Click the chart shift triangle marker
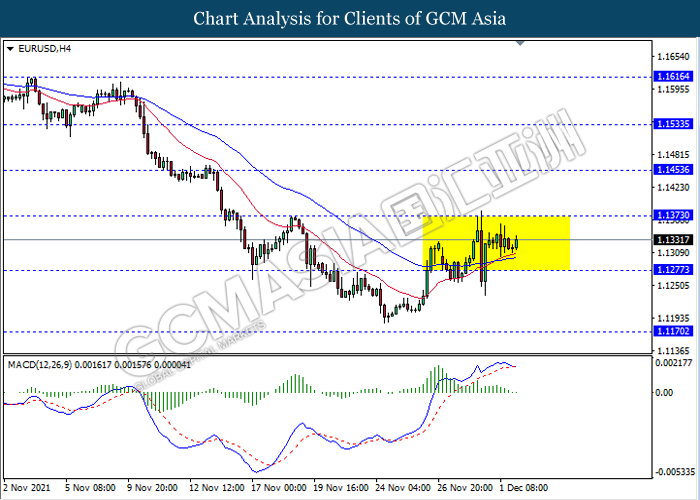700x500 pixels. [x=520, y=43]
